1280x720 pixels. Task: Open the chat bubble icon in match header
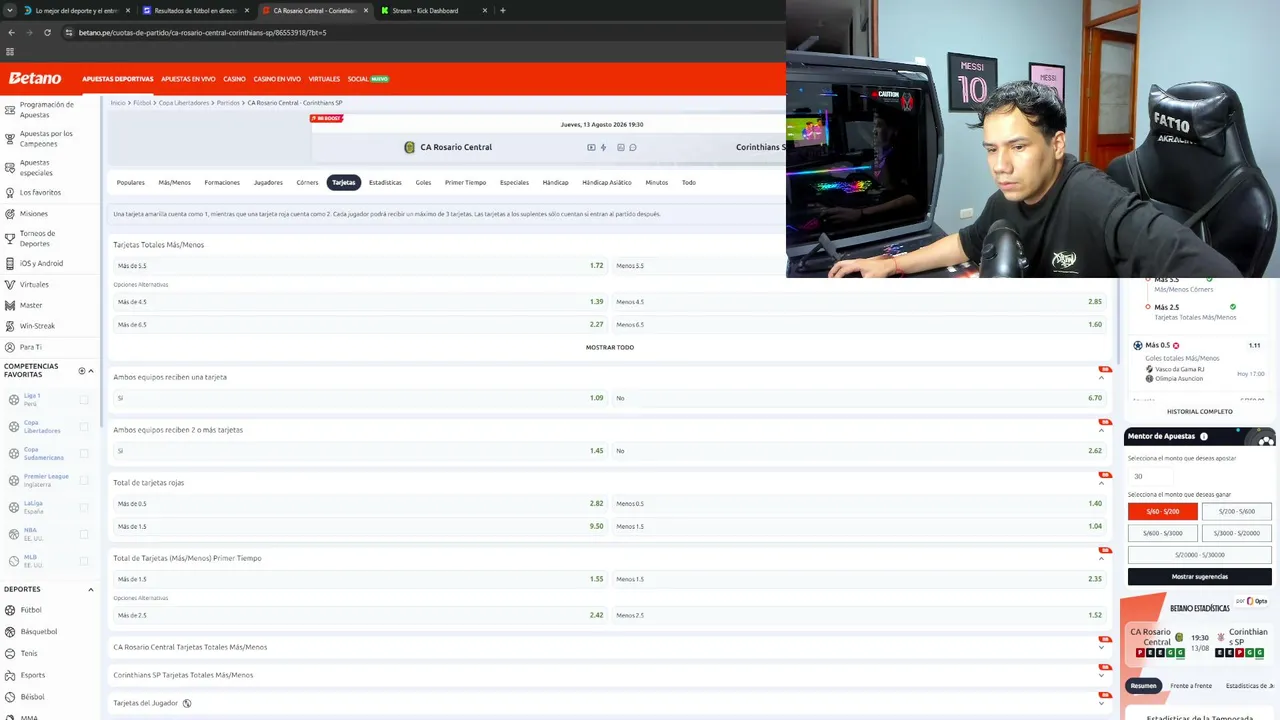tap(633, 148)
